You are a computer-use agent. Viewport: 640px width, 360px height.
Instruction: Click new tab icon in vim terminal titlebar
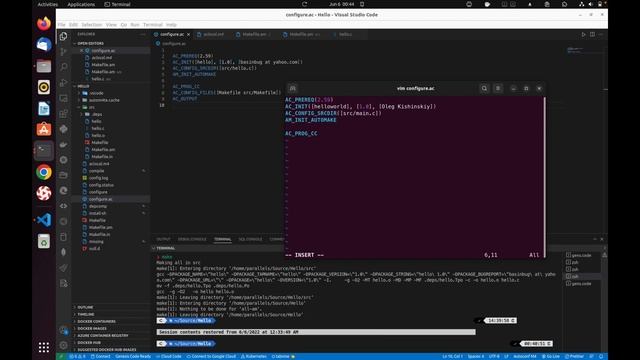coord(292,88)
